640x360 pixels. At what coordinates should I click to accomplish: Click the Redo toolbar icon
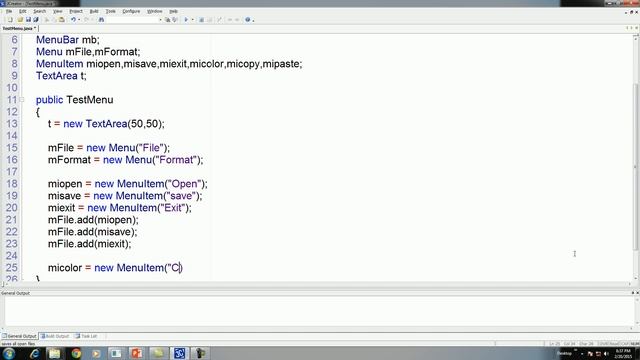86,20
